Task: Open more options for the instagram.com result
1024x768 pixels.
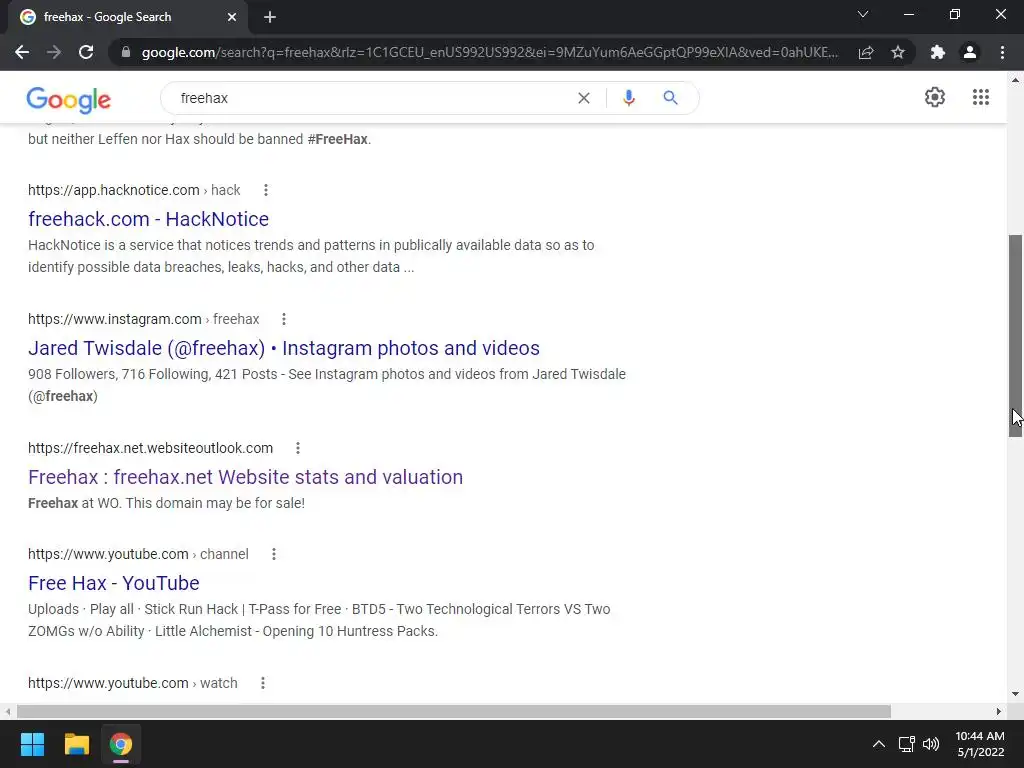Action: click(x=283, y=319)
